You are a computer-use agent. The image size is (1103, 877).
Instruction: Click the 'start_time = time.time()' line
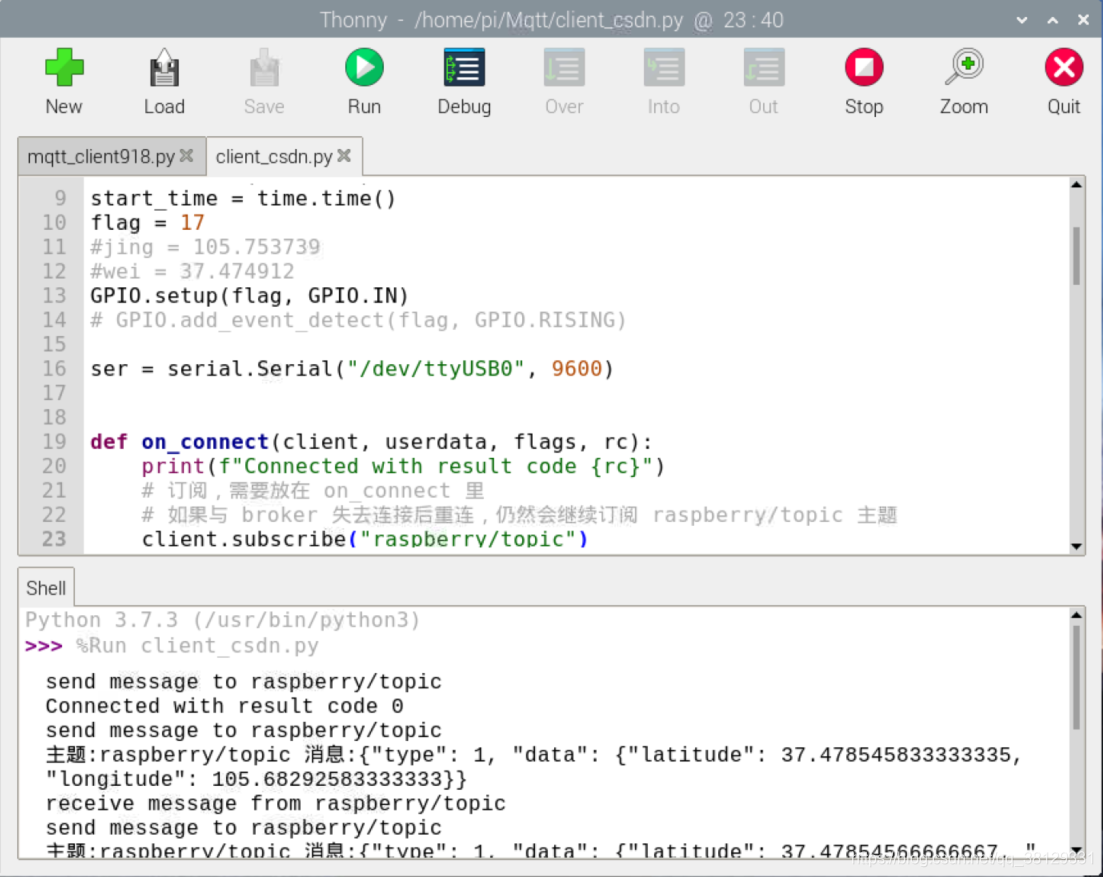(x=243, y=198)
